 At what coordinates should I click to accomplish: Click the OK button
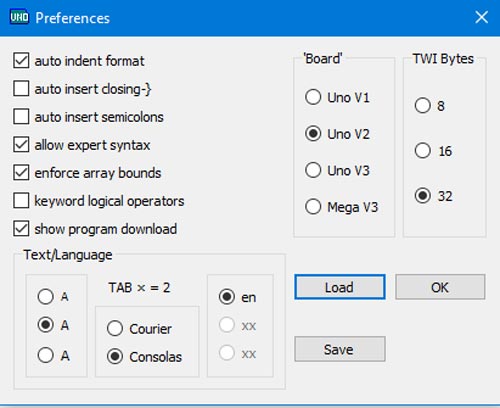point(440,287)
